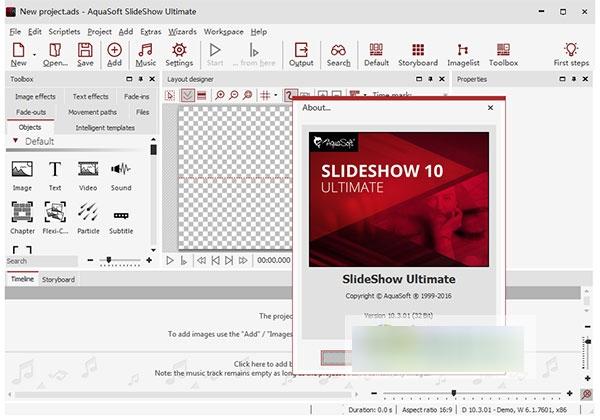Image resolution: width=600 pixels, height=420 pixels.
Task: Switch to Default workspace view icon
Action: (376, 50)
